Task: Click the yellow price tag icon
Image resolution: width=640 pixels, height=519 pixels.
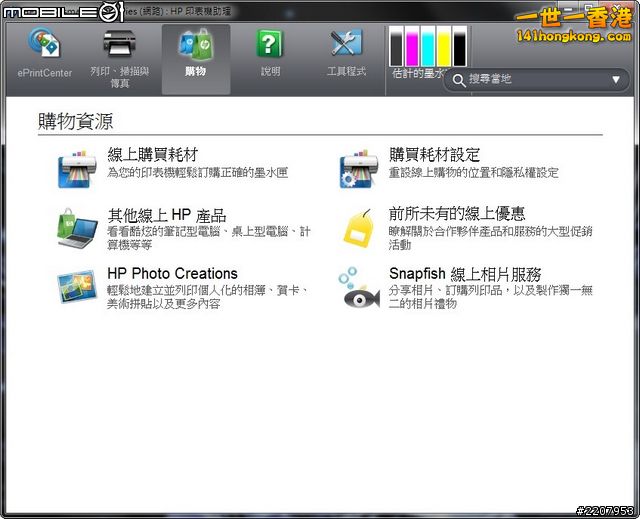Action: point(359,228)
